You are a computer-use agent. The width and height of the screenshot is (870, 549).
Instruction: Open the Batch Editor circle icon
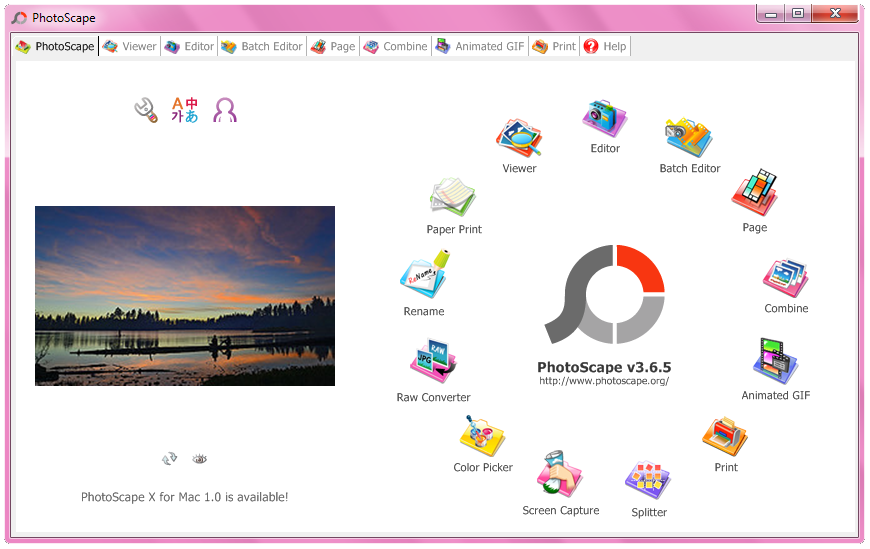click(689, 137)
